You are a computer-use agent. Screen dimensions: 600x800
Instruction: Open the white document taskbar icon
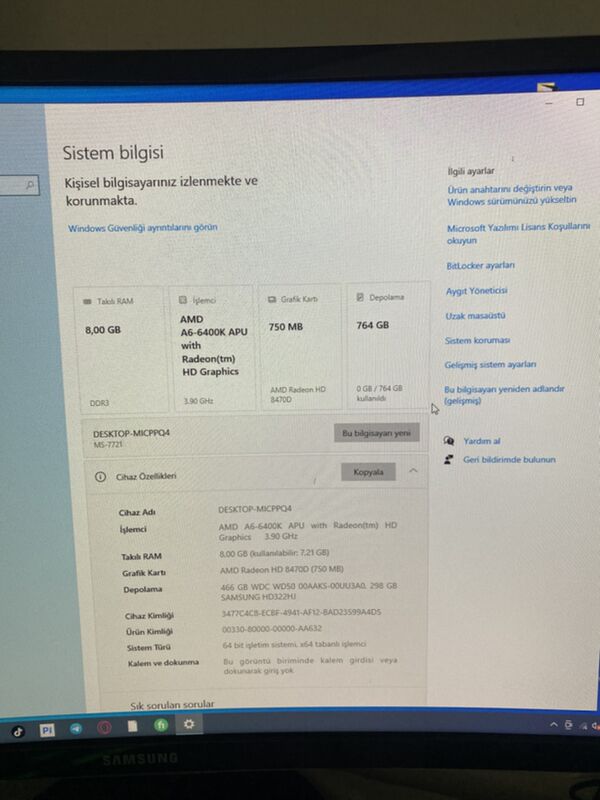tap(133, 726)
